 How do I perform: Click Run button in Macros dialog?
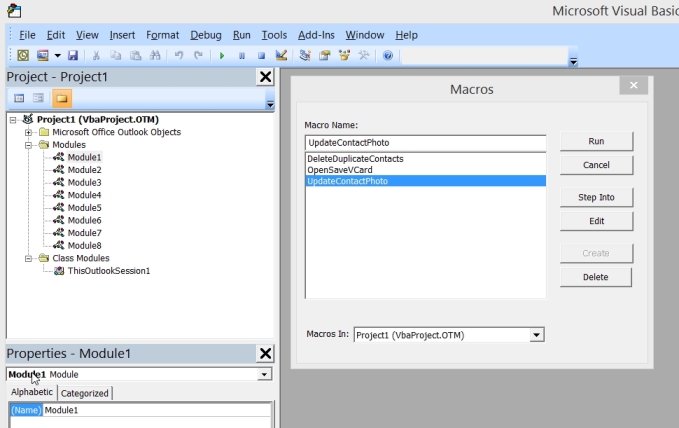(x=596, y=141)
